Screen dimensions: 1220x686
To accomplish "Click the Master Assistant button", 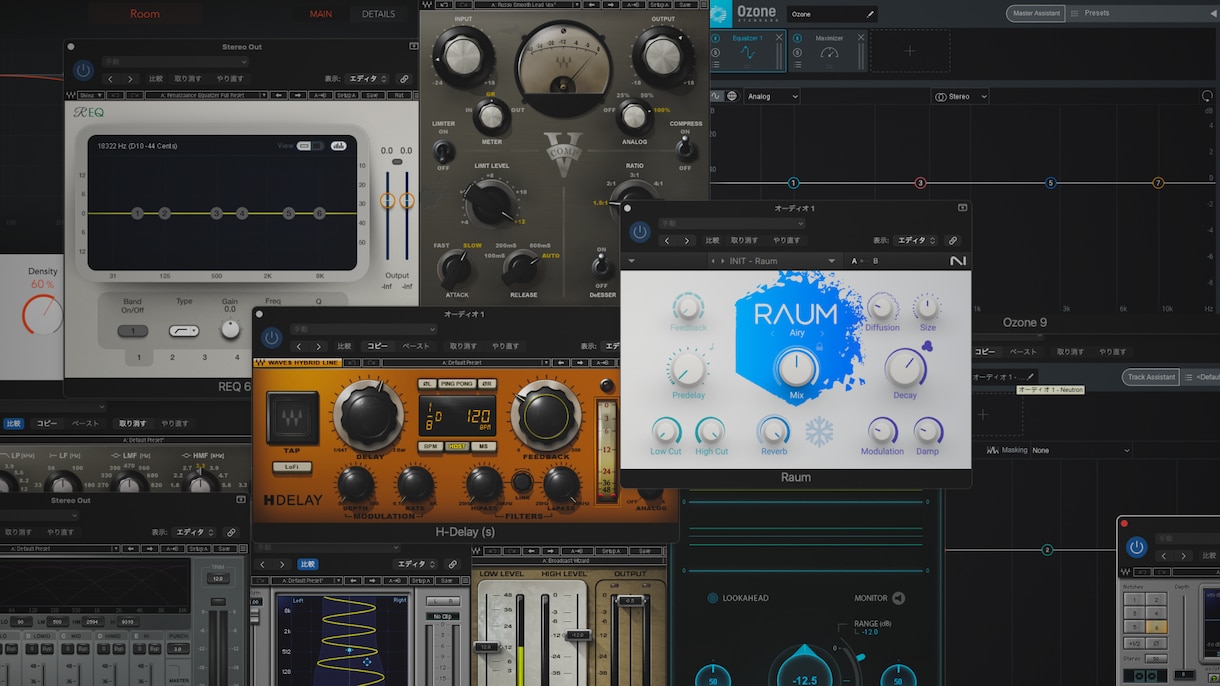I will [x=1034, y=13].
